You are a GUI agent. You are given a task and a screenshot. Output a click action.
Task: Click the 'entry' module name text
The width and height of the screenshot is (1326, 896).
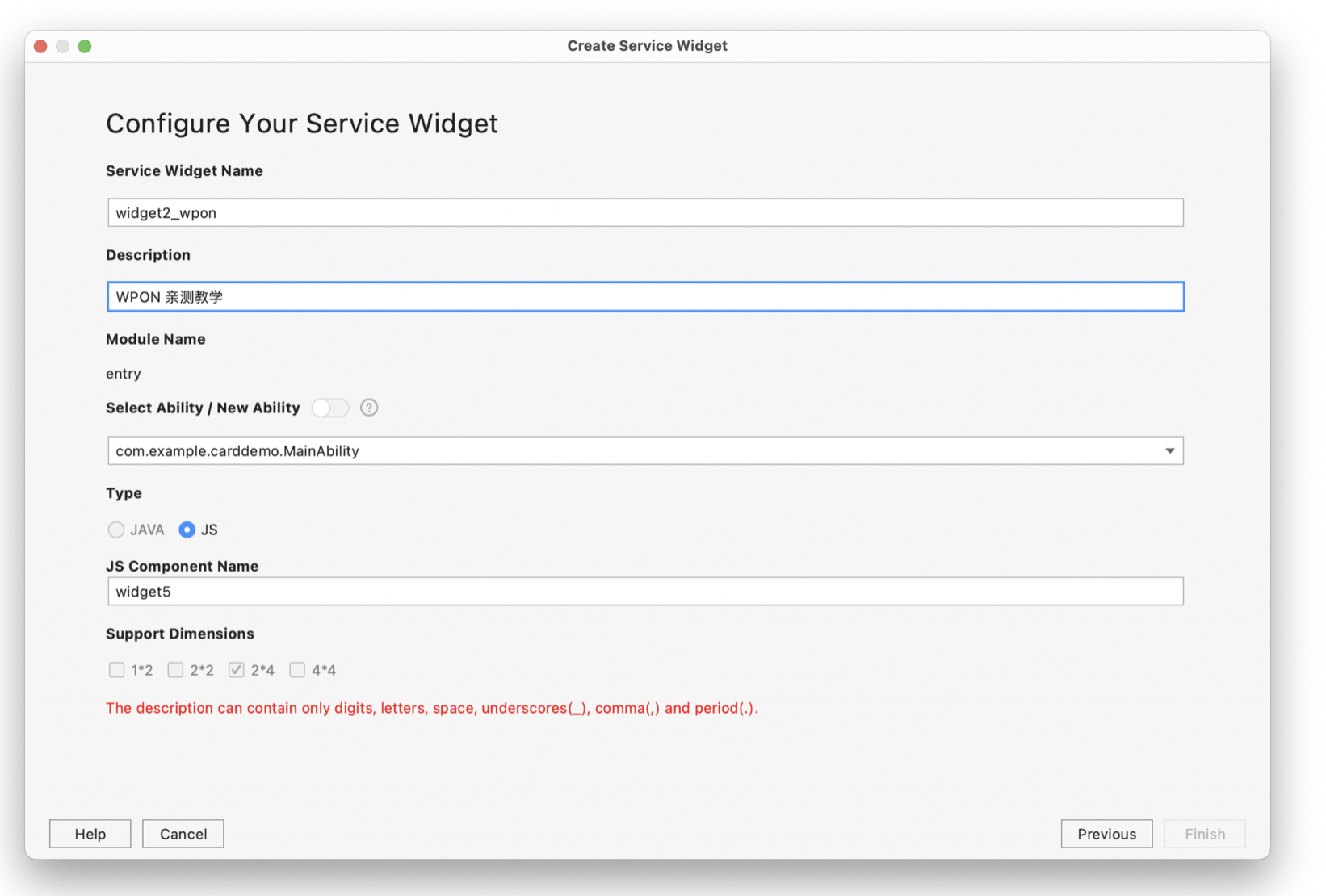pos(124,374)
